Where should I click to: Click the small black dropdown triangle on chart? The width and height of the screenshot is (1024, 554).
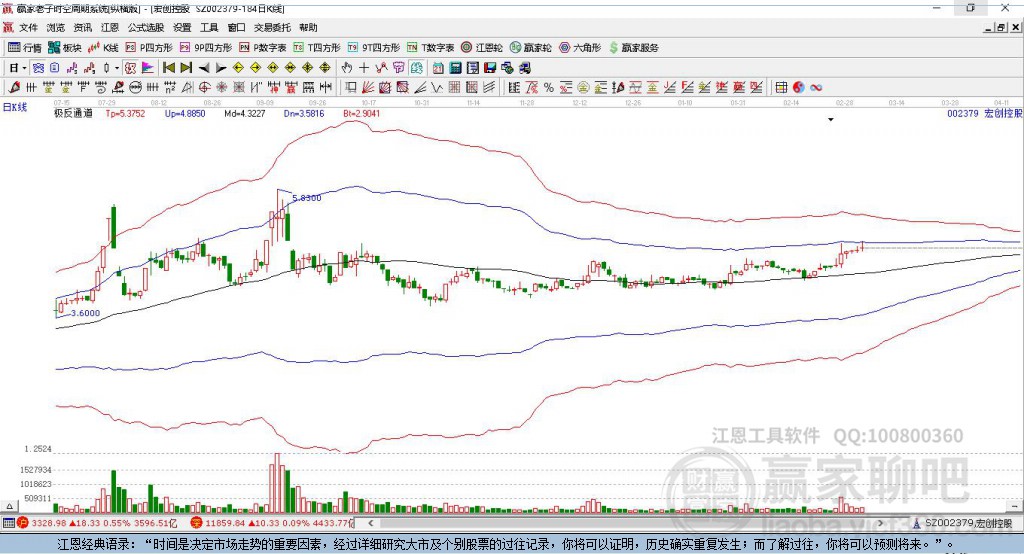tap(831, 120)
